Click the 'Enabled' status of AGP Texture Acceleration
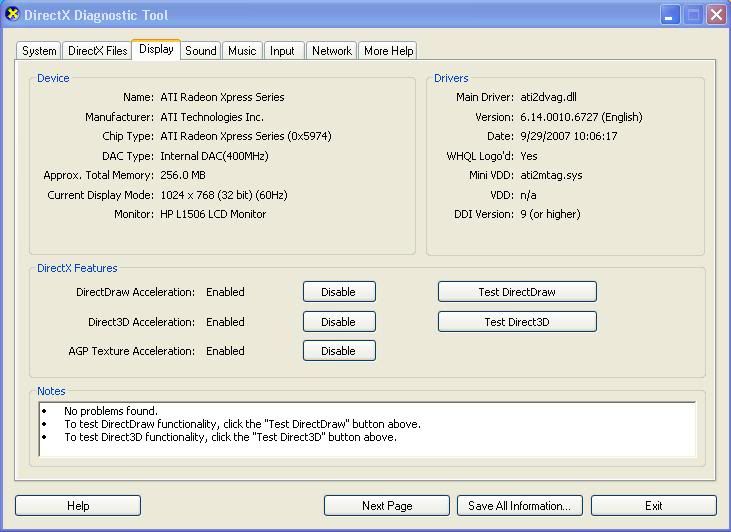Viewport: 731px width, 532px height. (x=225, y=351)
